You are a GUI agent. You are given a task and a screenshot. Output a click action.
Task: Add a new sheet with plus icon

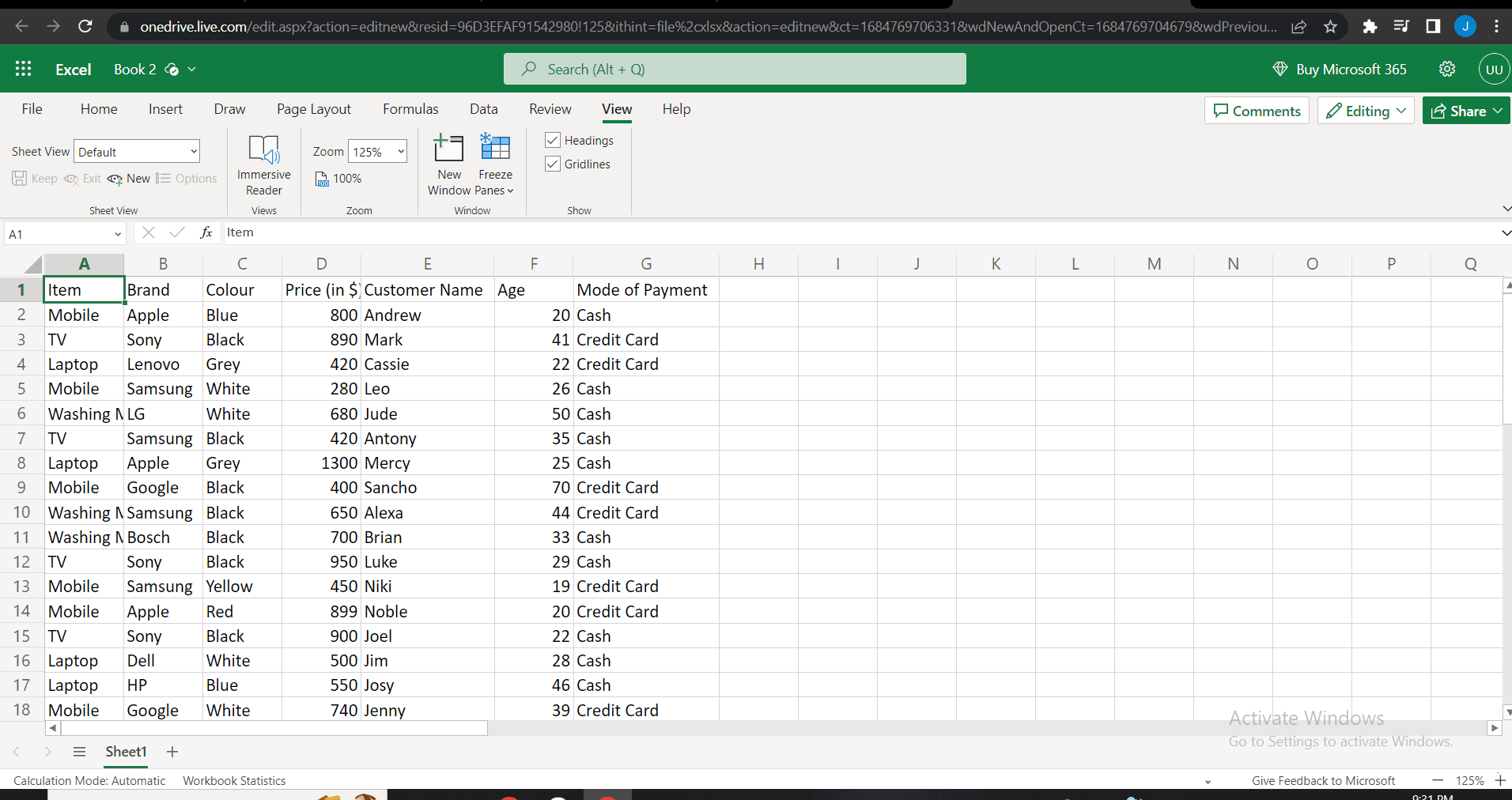tap(172, 752)
